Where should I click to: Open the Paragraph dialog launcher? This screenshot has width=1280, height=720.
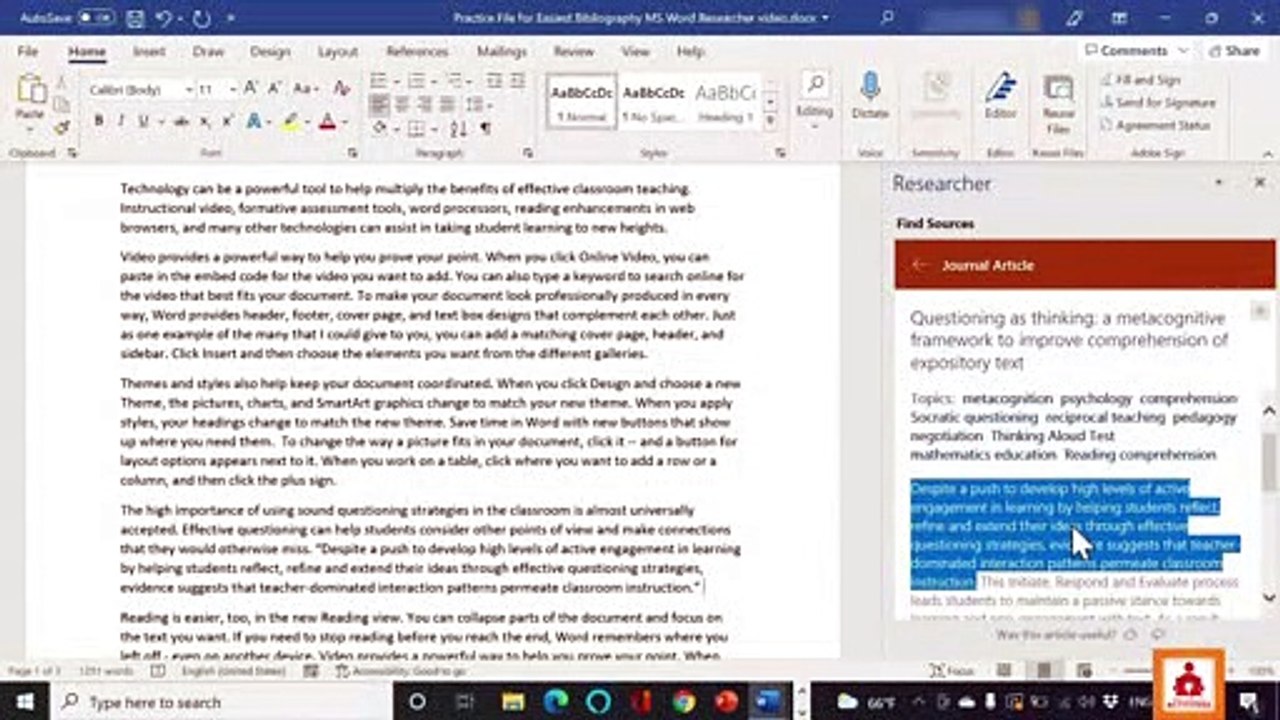pos(527,153)
